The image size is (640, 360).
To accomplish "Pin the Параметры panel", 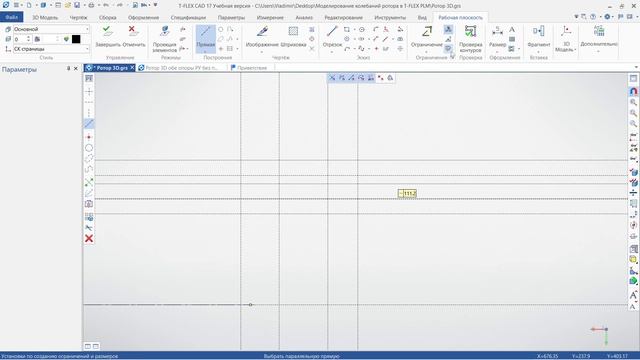I will [x=68, y=69].
